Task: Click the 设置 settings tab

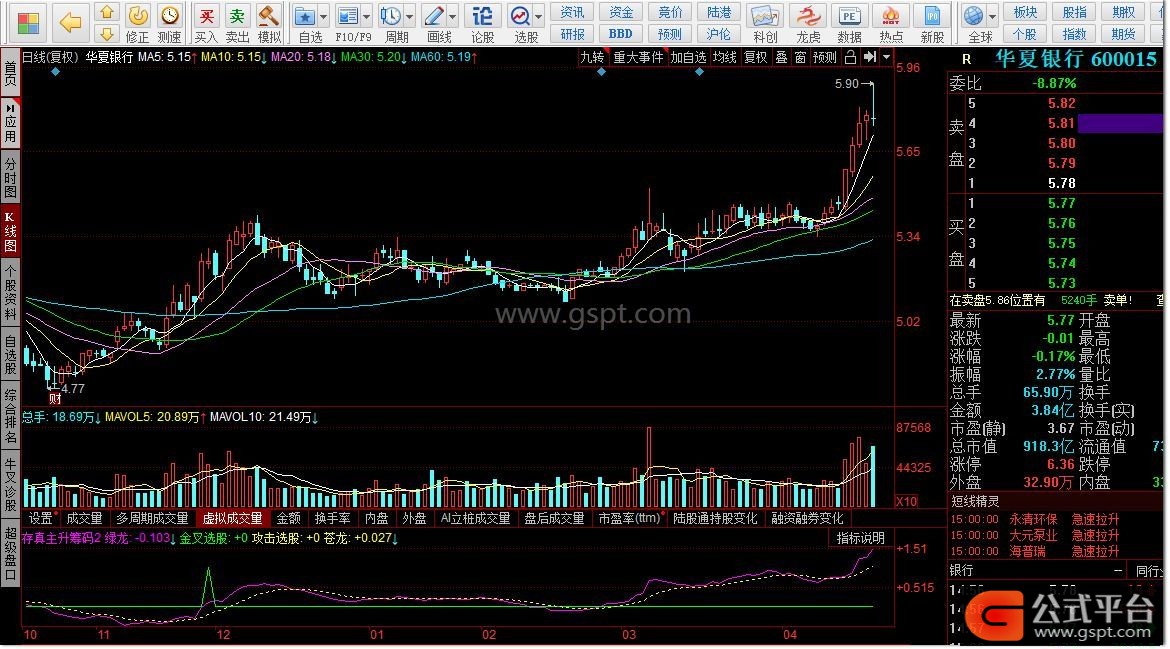Action: tap(40, 518)
